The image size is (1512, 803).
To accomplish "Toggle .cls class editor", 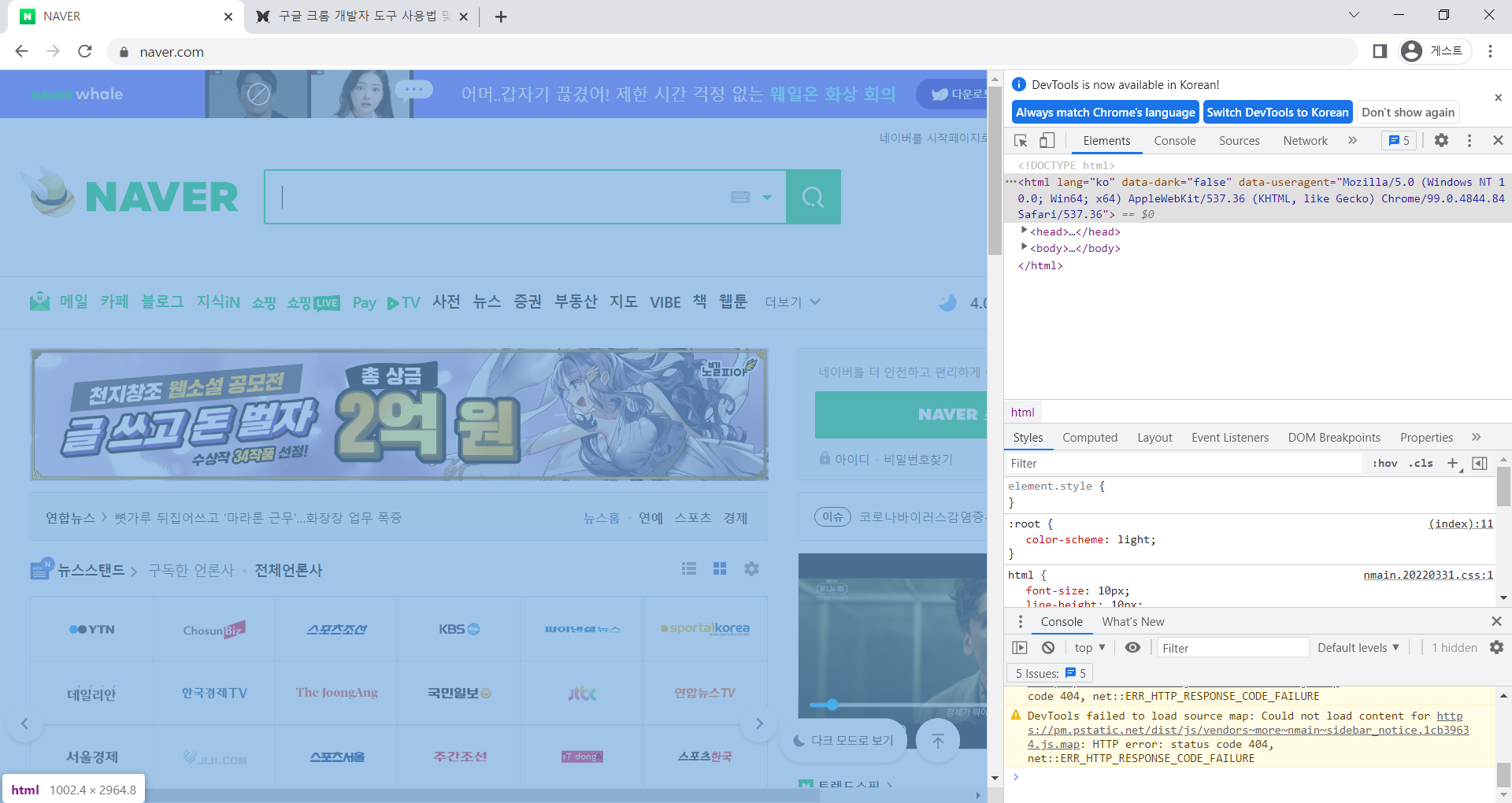I will tap(1421, 463).
